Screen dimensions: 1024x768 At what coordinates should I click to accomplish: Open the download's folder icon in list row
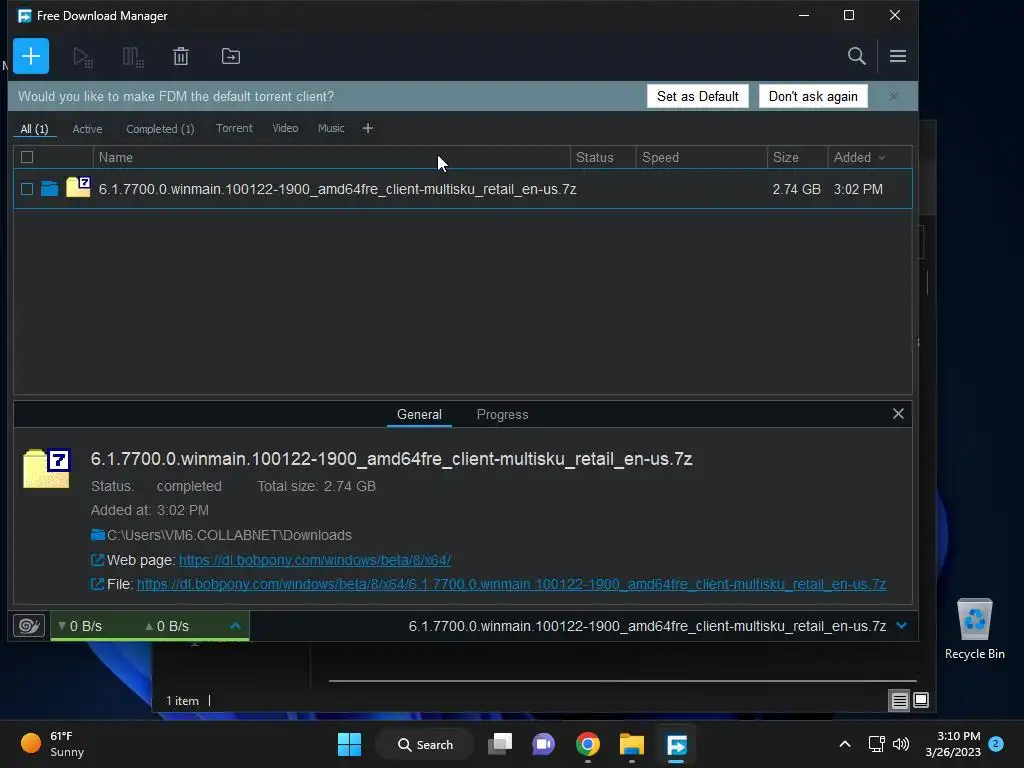[x=50, y=189]
